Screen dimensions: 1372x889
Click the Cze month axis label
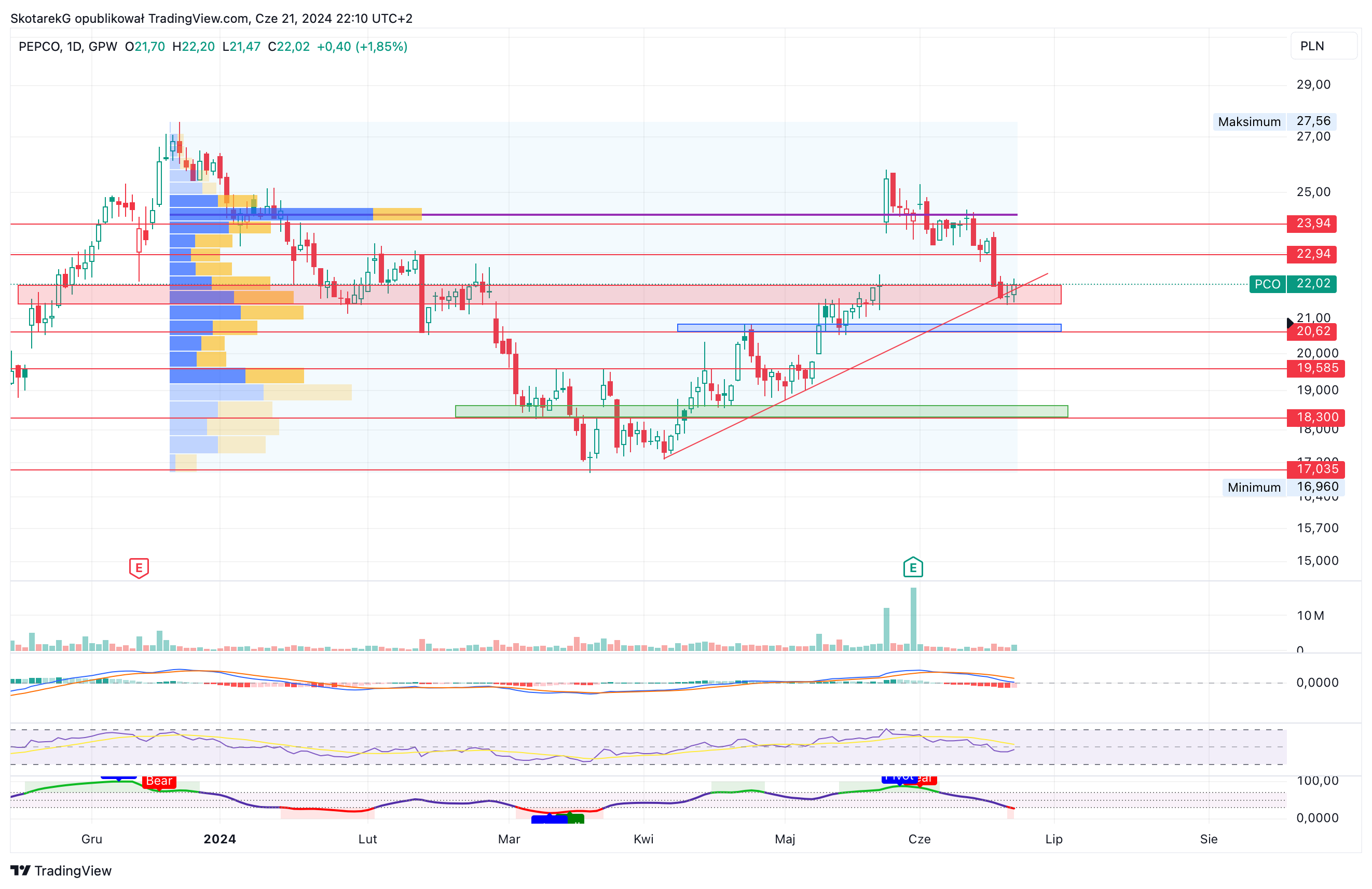(x=920, y=839)
